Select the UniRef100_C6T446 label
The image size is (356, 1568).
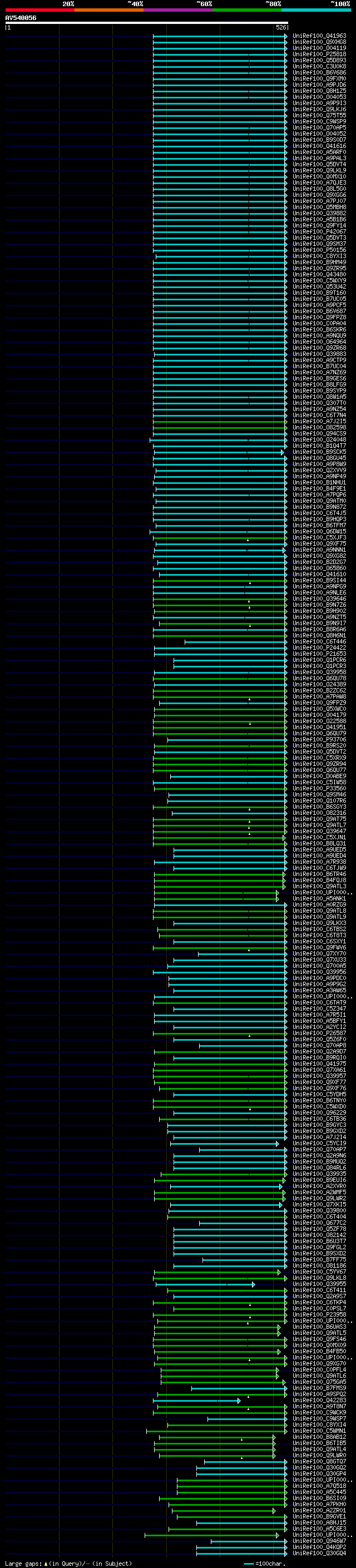[x=319, y=641]
